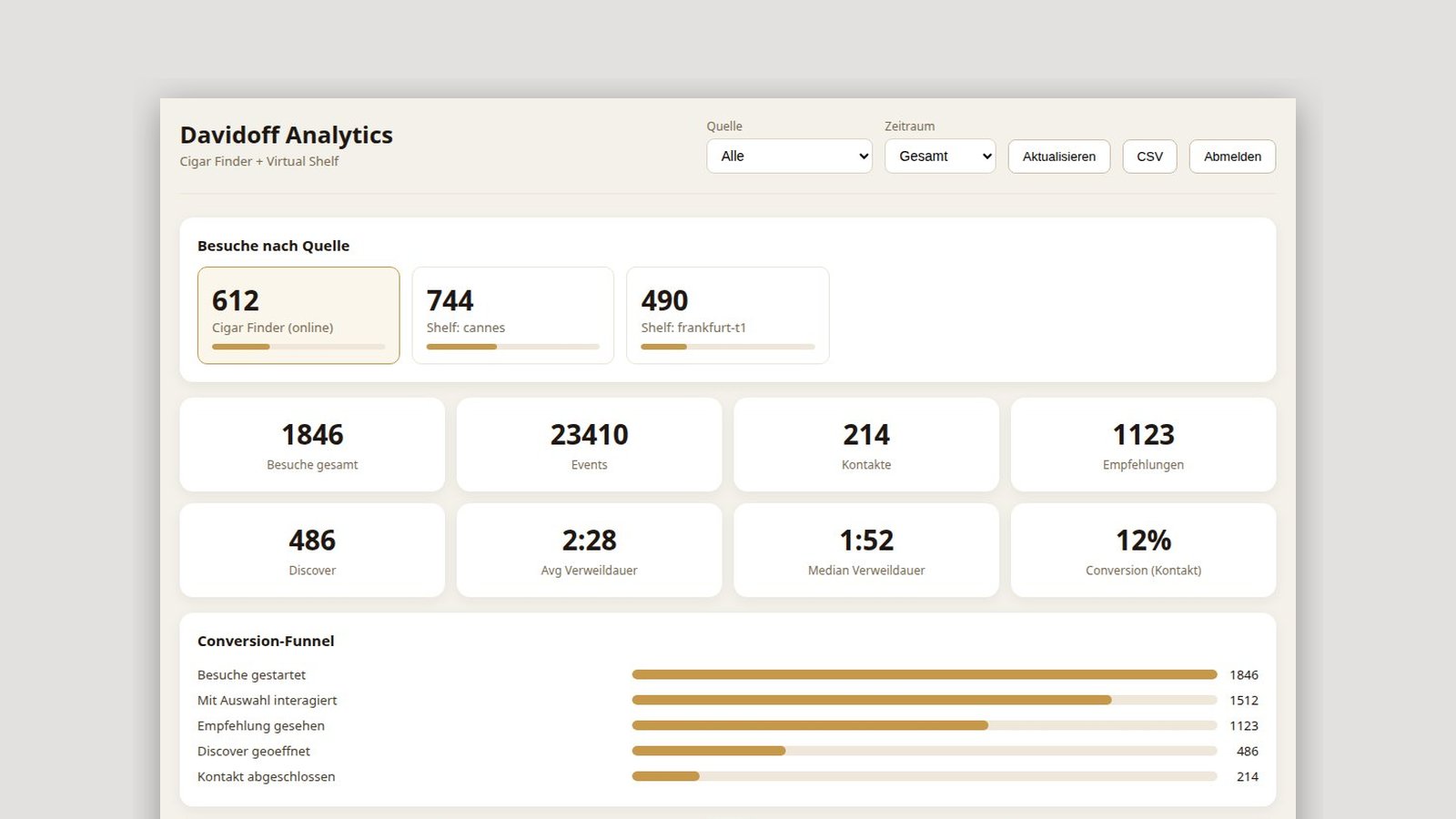
Task: Select the Shelf: cannes source card
Action: (513, 315)
